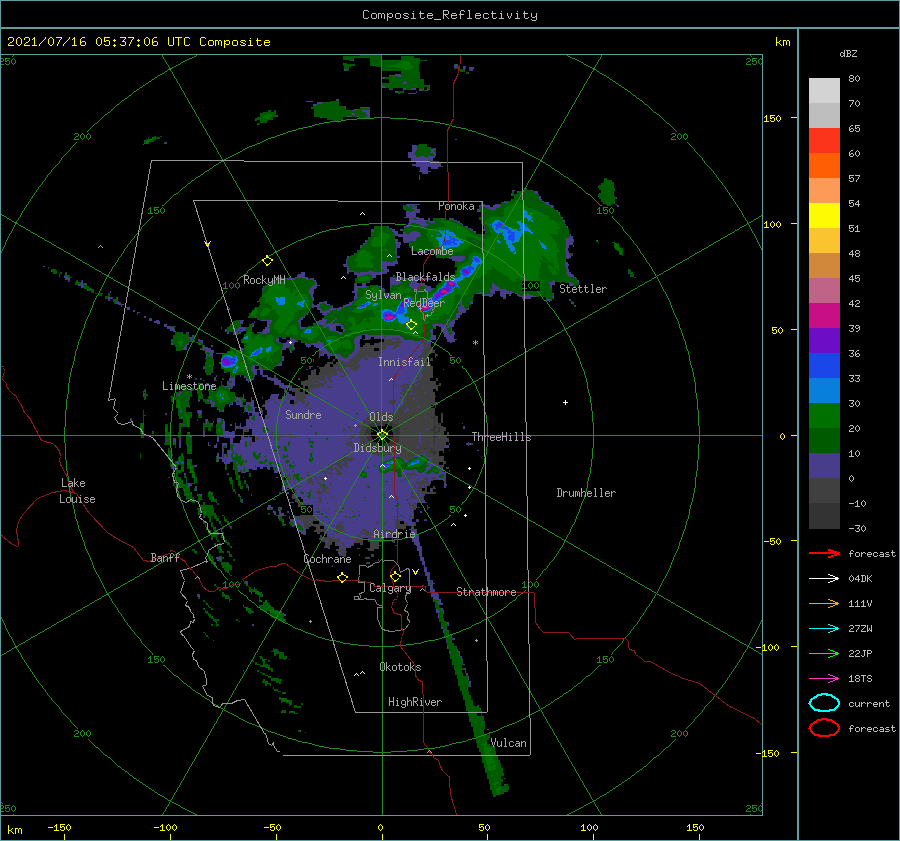This screenshot has width=900, height=841.
Task: Click the yellow diamond marker below Cochrane
Action: click(342, 577)
